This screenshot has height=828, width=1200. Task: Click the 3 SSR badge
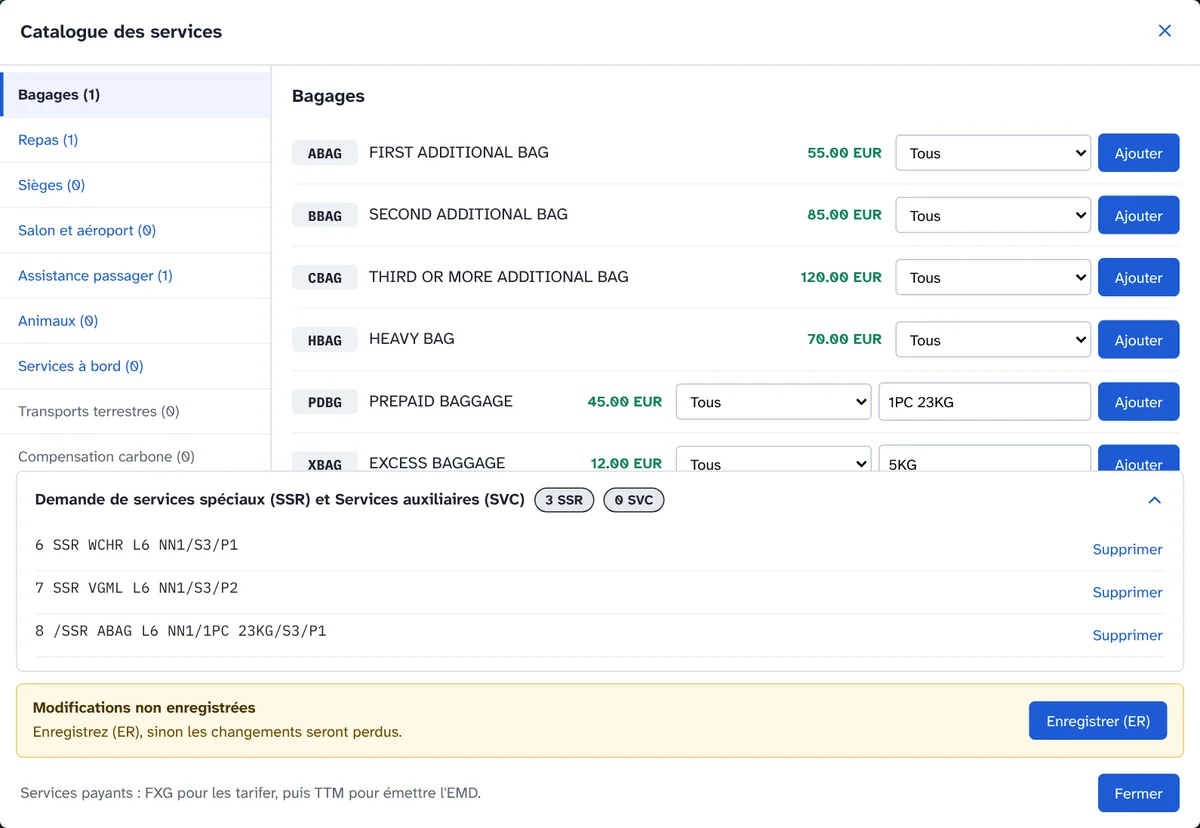tap(564, 500)
